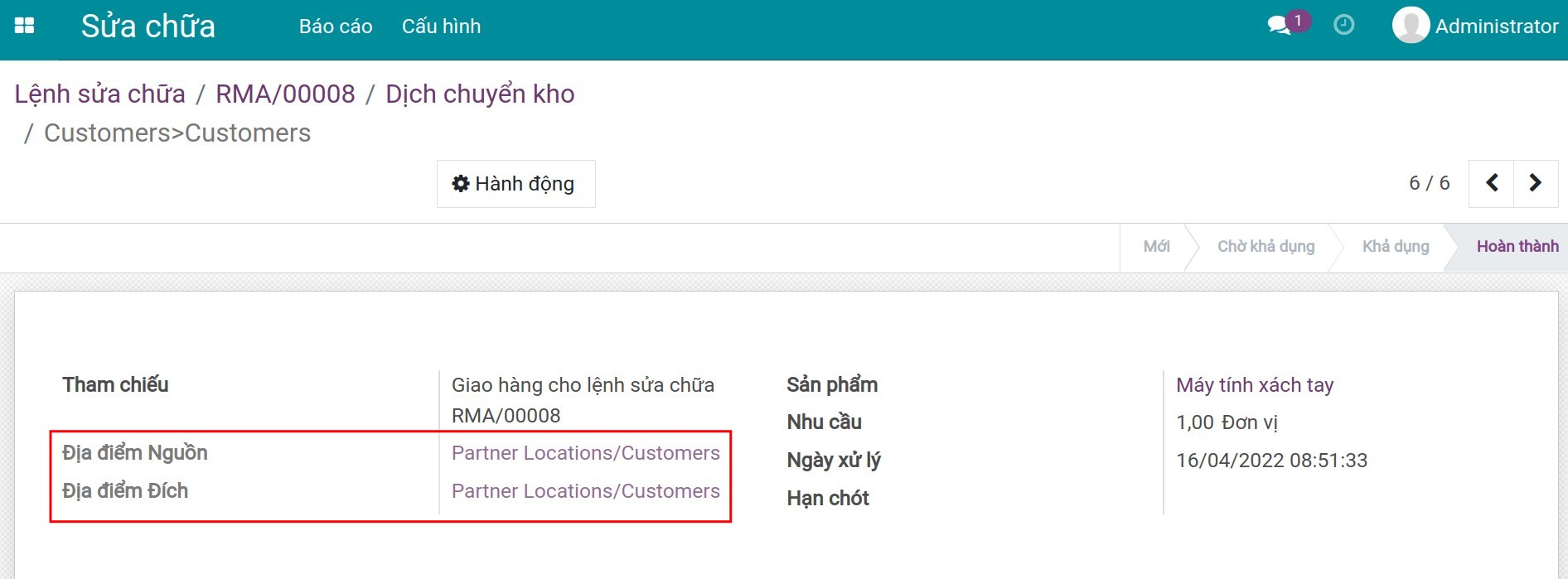
Task: Open the Administrator user menu
Action: [x=1476, y=26]
